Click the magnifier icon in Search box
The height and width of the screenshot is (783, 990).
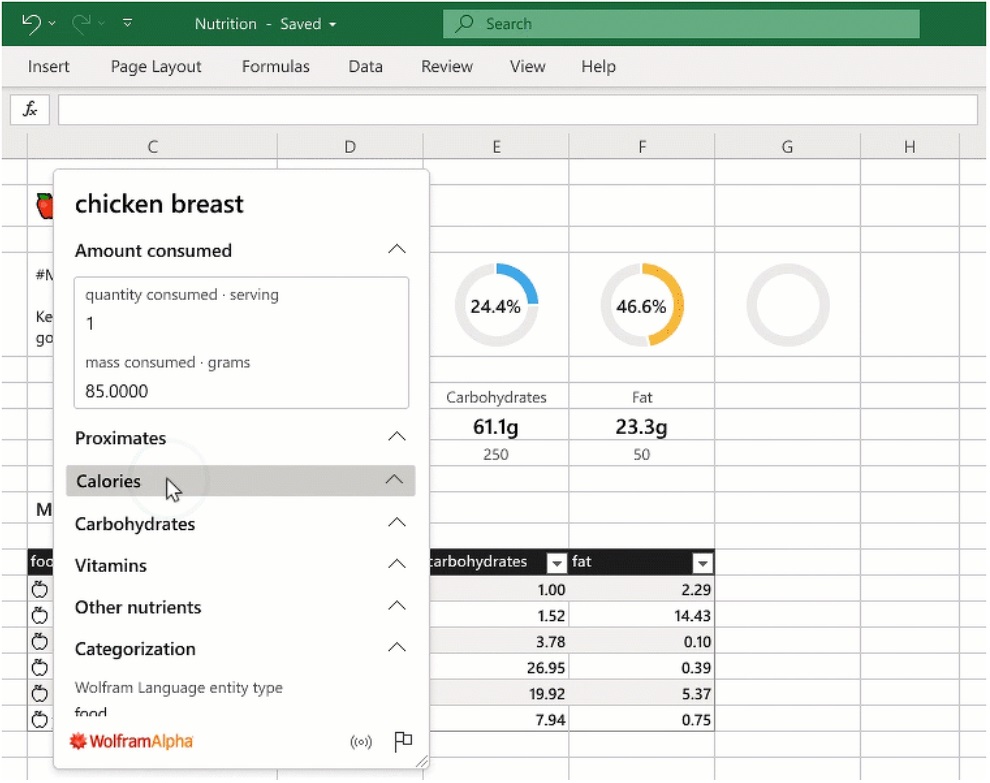[x=465, y=24]
